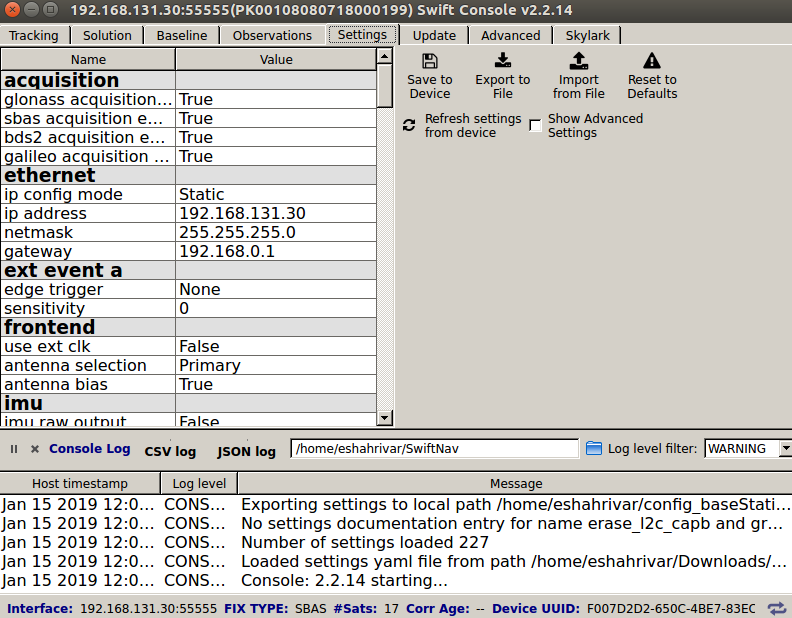The height and width of the screenshot is (618, 792).
Task: Click the Reset to Defaults warning icon
Action: coord(652,61)
